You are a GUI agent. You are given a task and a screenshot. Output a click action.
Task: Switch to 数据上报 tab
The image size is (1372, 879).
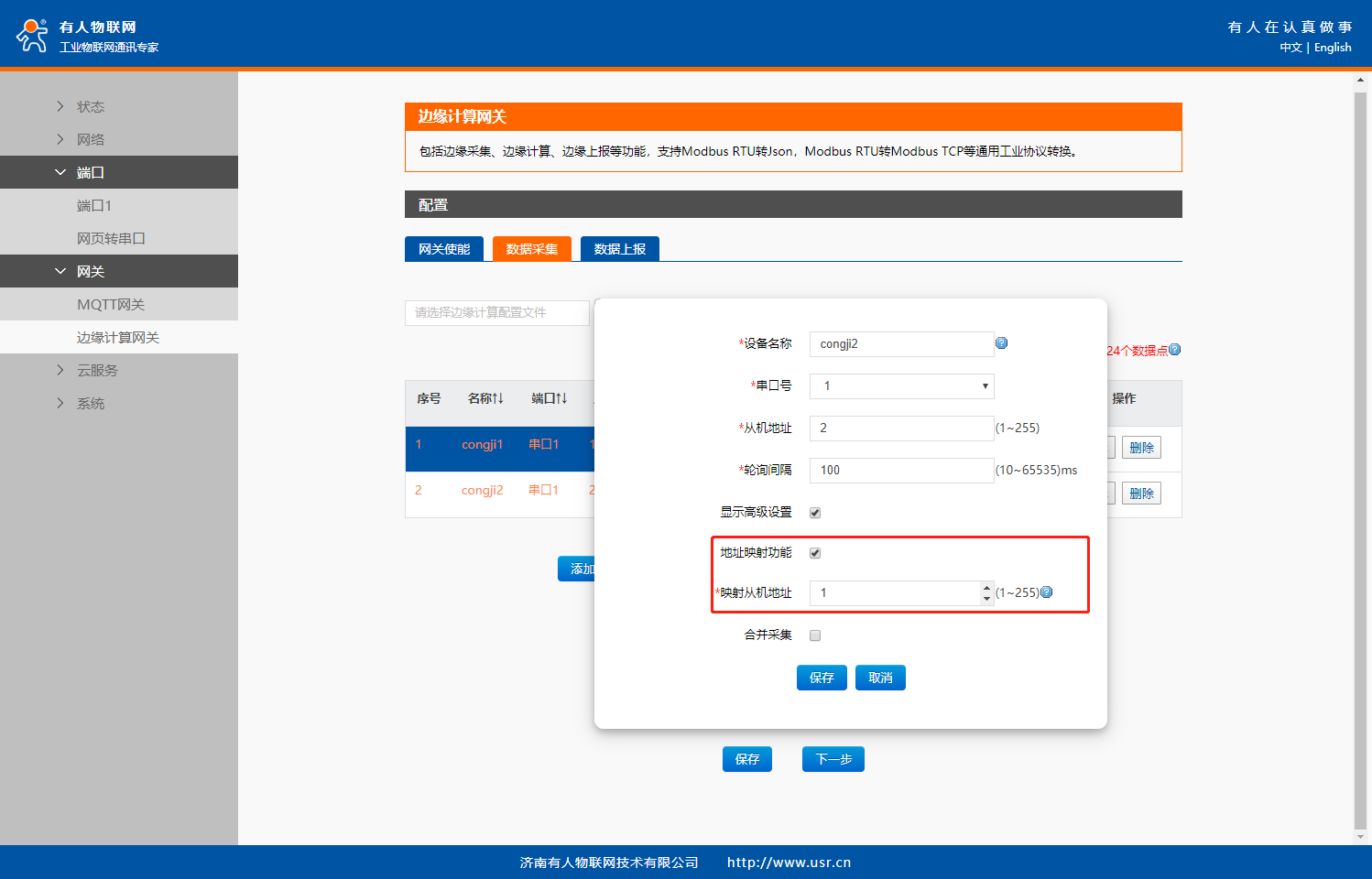[619, 249]
